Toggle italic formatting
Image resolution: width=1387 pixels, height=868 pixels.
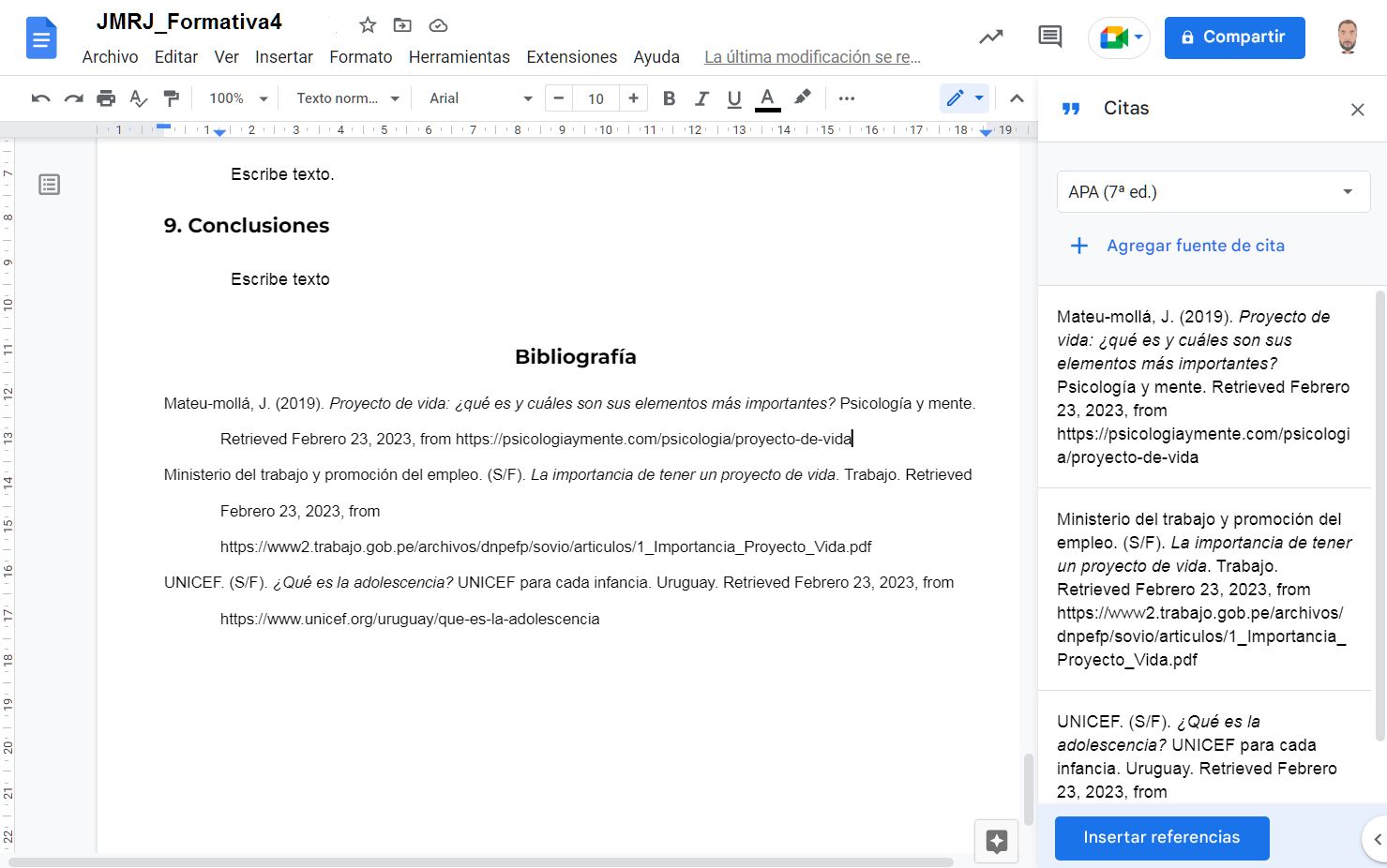point(701,98)
